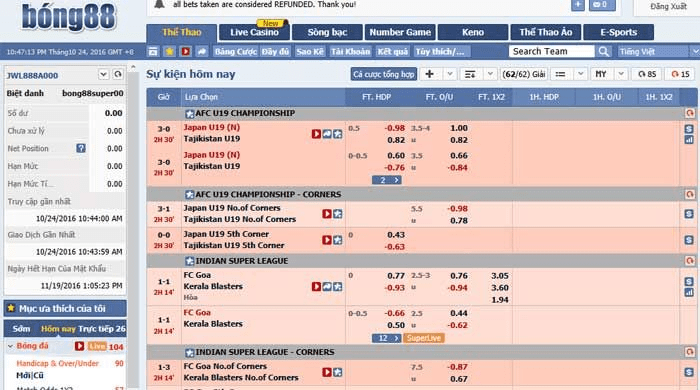Open the E-Sports tab
Screen dimensions: 700x390
point(618,32)
